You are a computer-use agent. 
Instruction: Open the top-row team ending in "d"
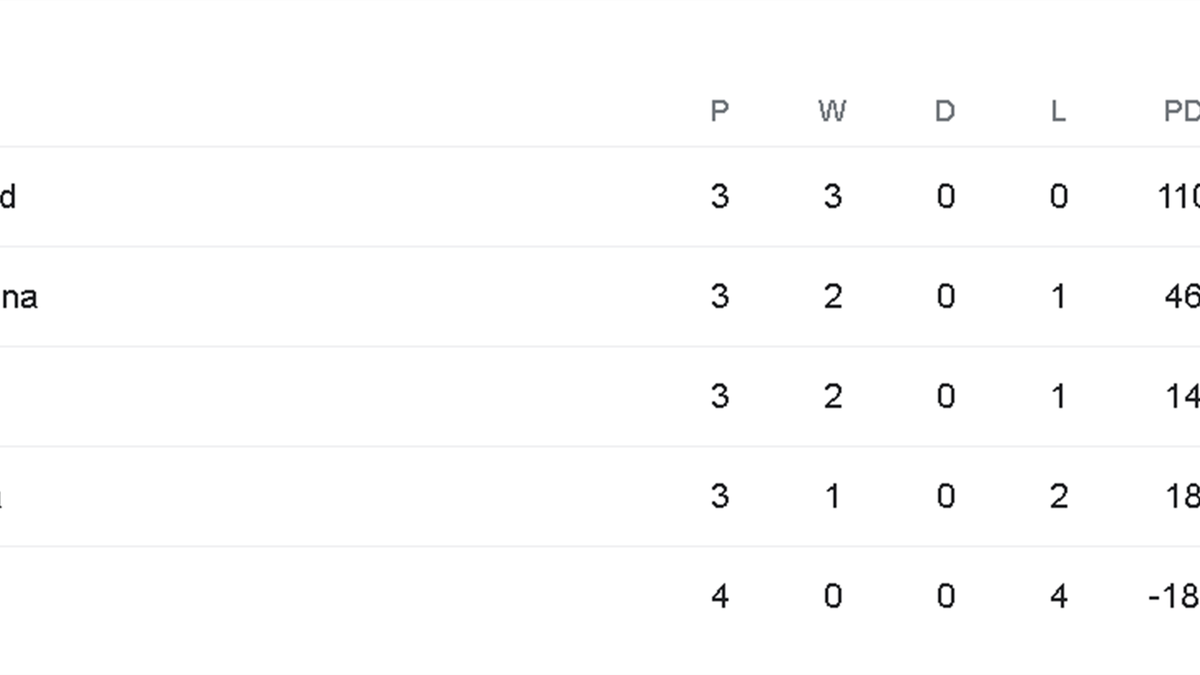(x=8, y=197)
